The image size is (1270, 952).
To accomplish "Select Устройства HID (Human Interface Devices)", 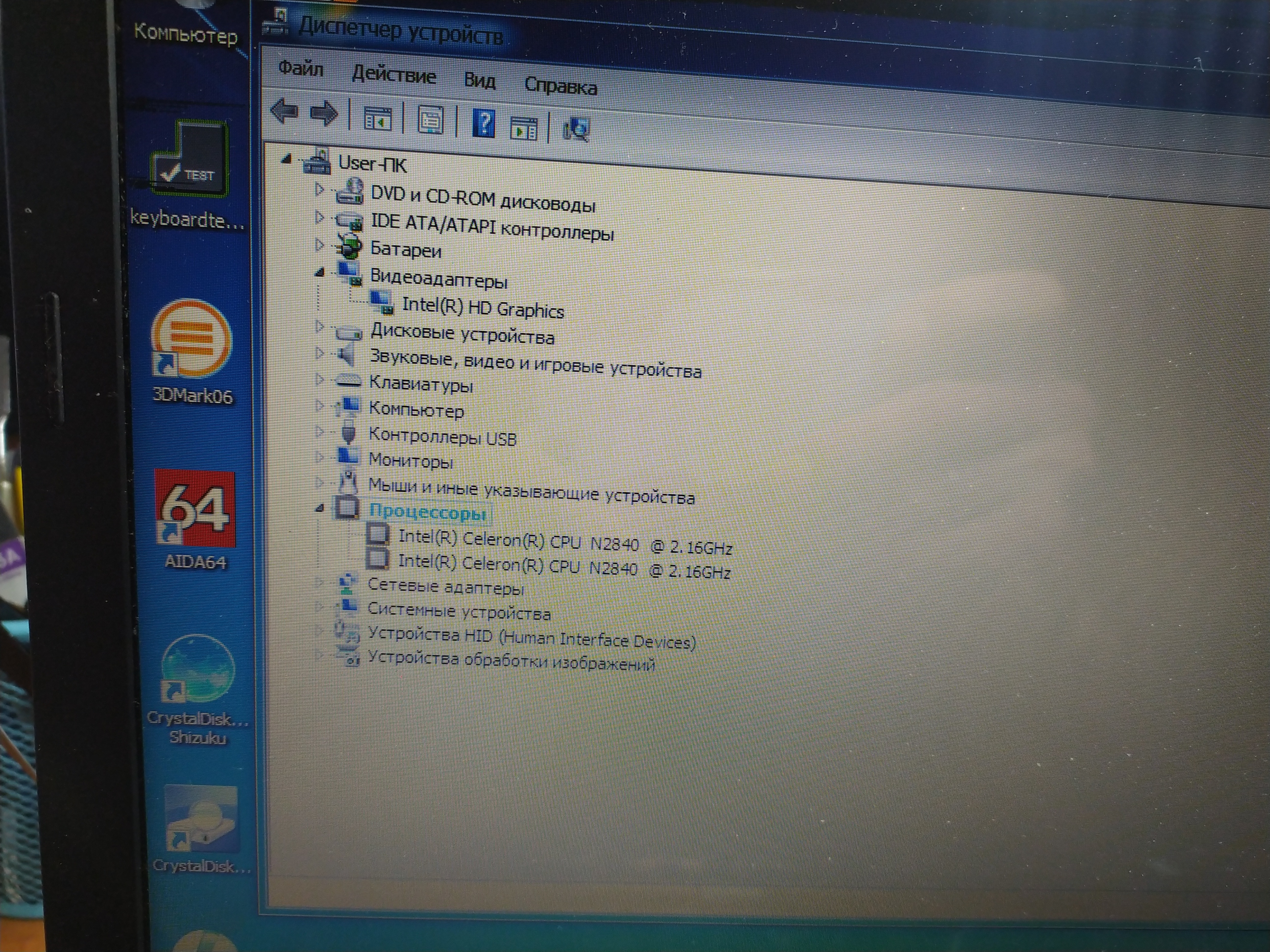I will tap(532, 638).
